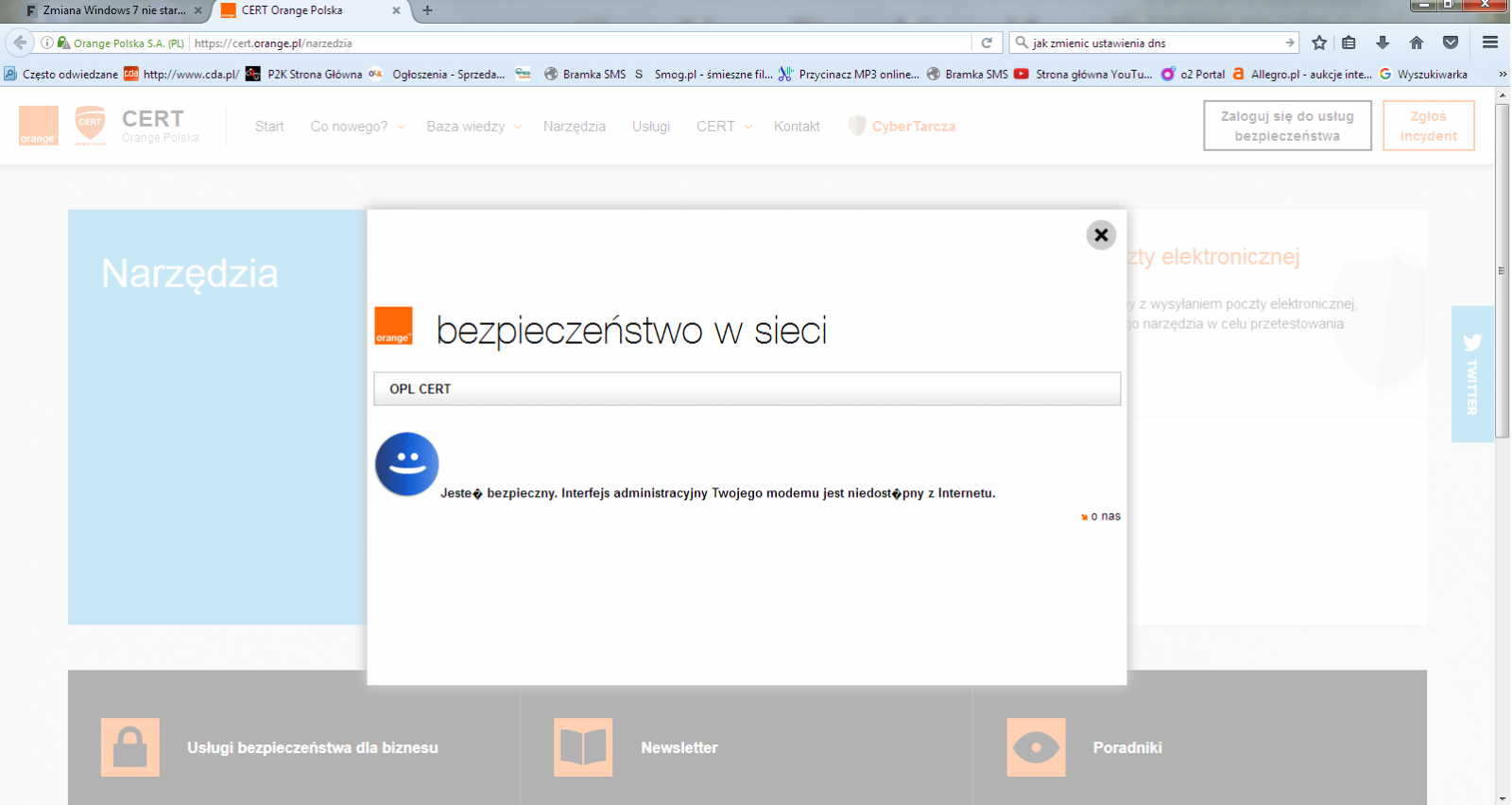Open Ogłoszenia - Sprzeda... bookmark
Viewport: 1512px width, 805px height.
[x=438, y=74]
